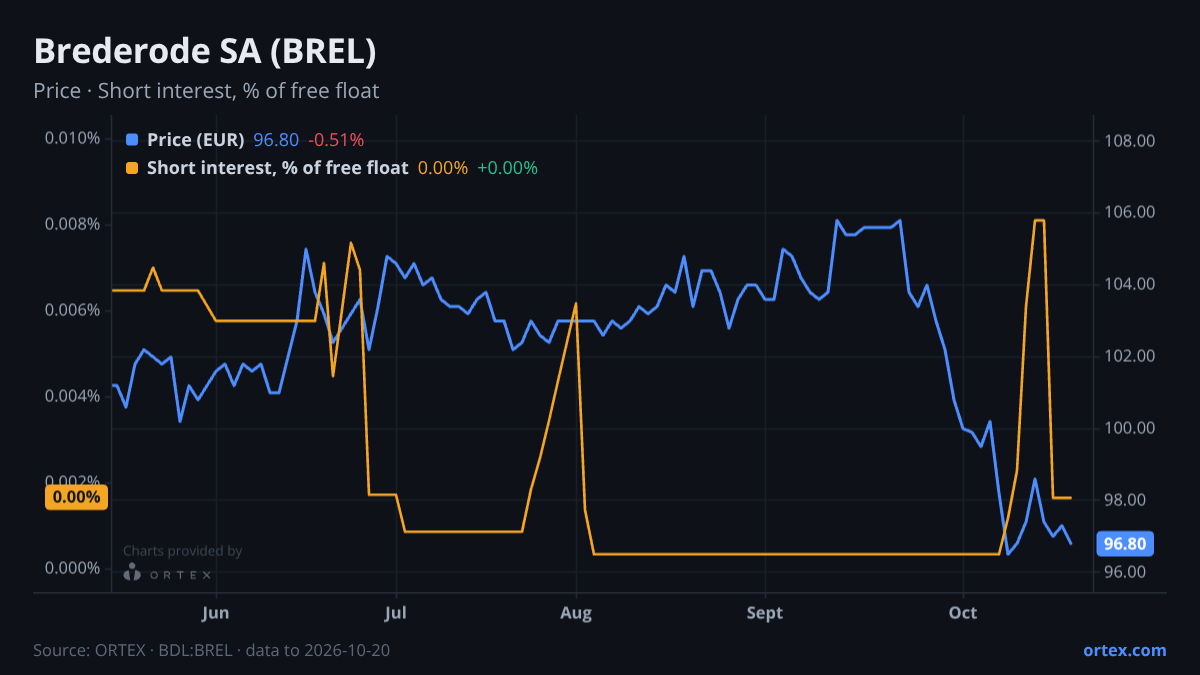Click the 104.00 right axis label
1200x675 pixels.
[1131, 284]
